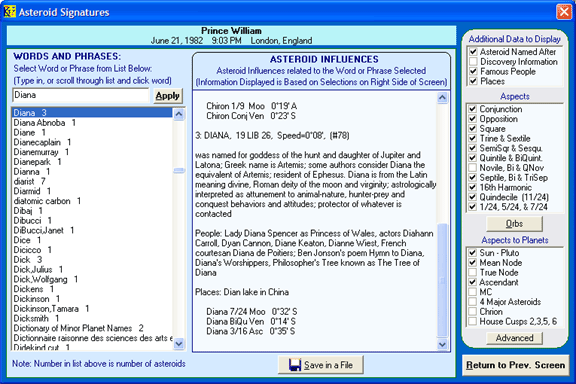Image resolution: width=576 pixels, height=384 pixels.
Task: Enable House Cusps 2,3,5, 6 checkbox
Action: 473,322
